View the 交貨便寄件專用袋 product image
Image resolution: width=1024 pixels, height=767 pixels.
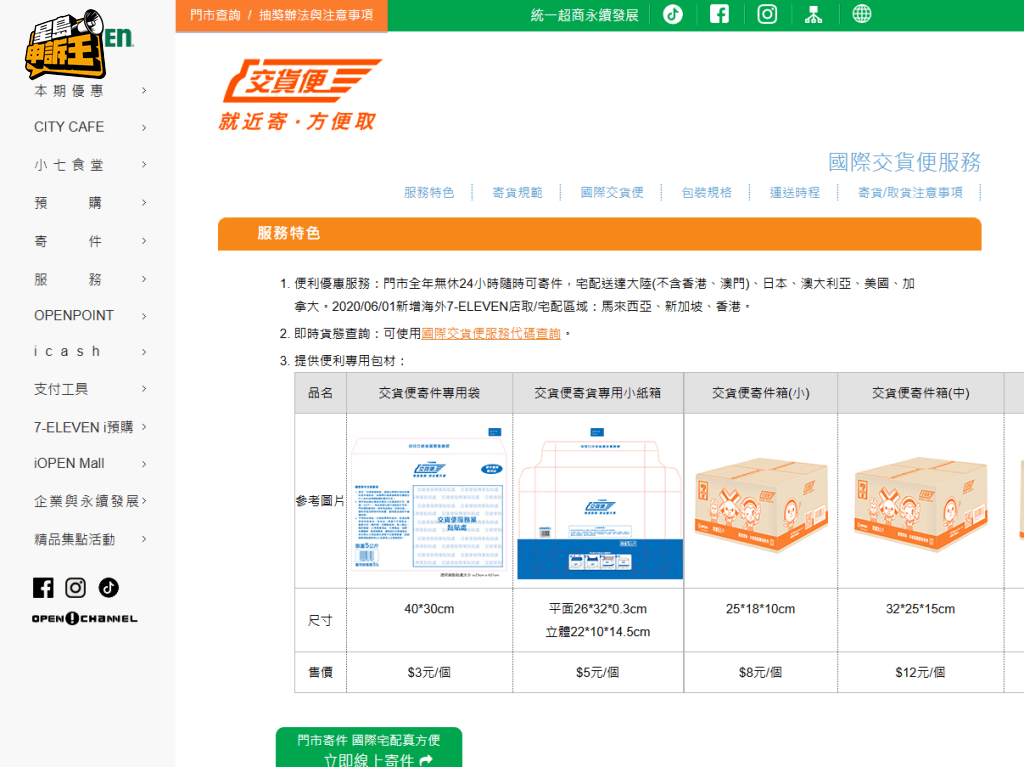tap(428, 501)
